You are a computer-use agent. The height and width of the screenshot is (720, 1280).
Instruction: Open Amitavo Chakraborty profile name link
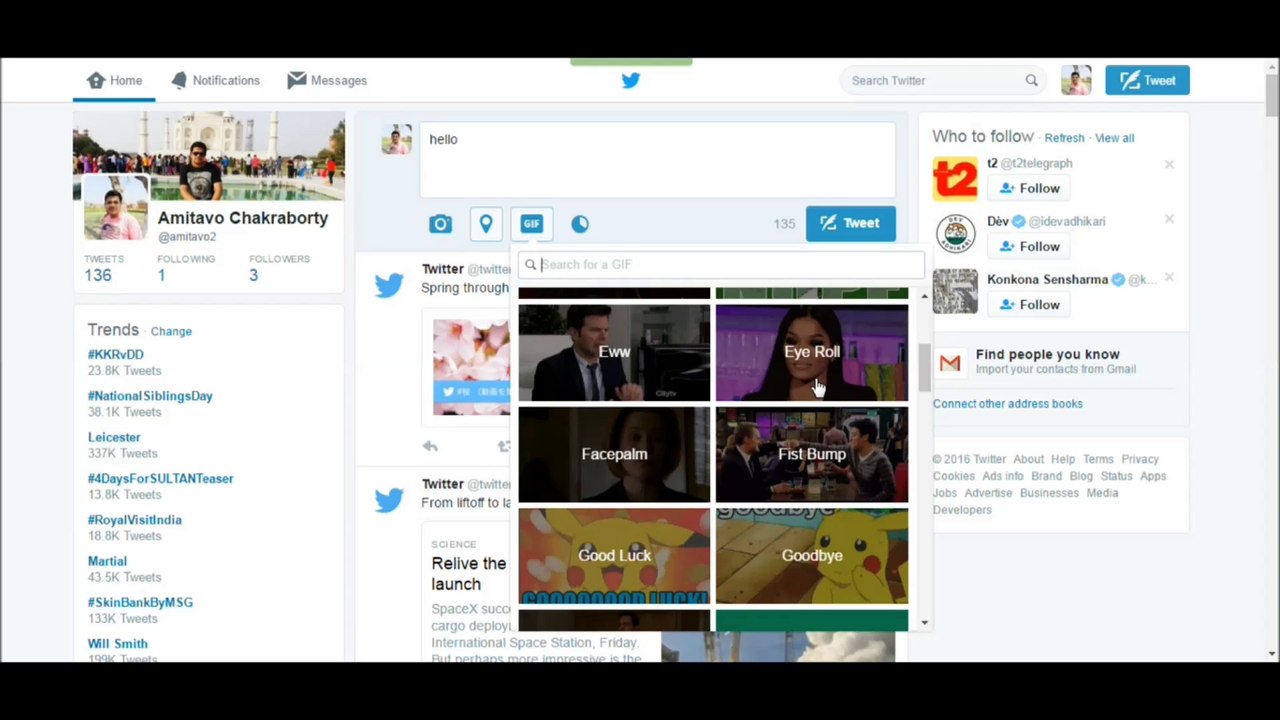pos(243,218)
